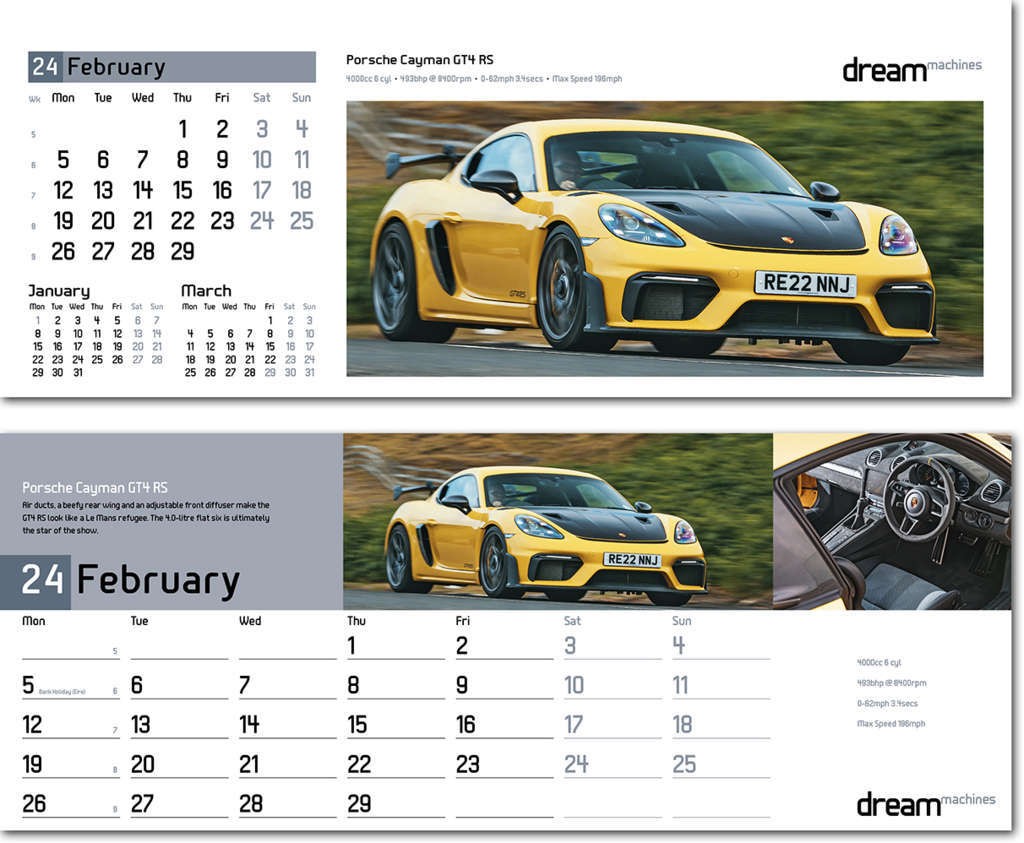The image size is (1024, 843).
Task: Click the 'Sun' column header on the lower planner
Action: (x=682, y=621)
